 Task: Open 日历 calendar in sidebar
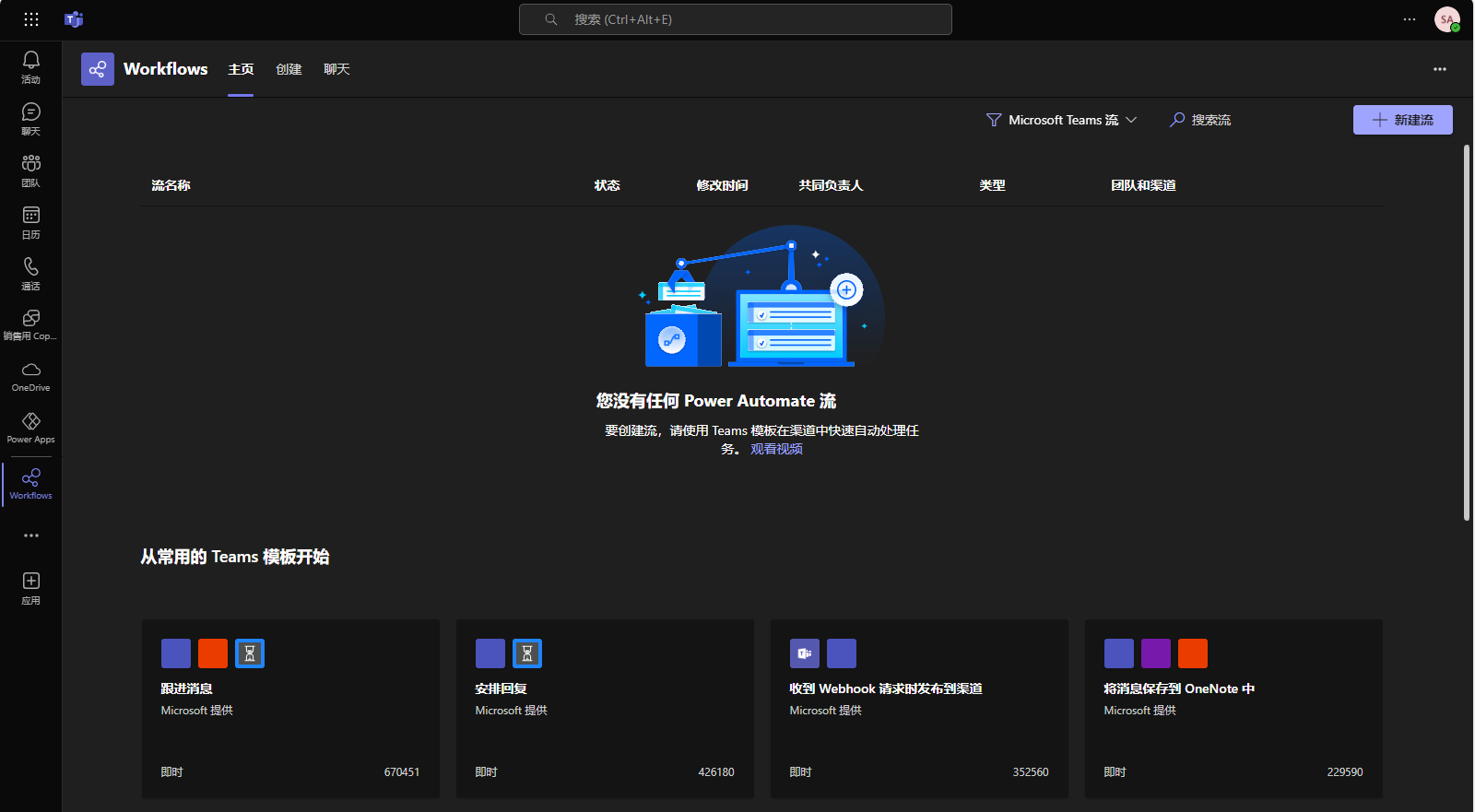click(x=31, y=222)
